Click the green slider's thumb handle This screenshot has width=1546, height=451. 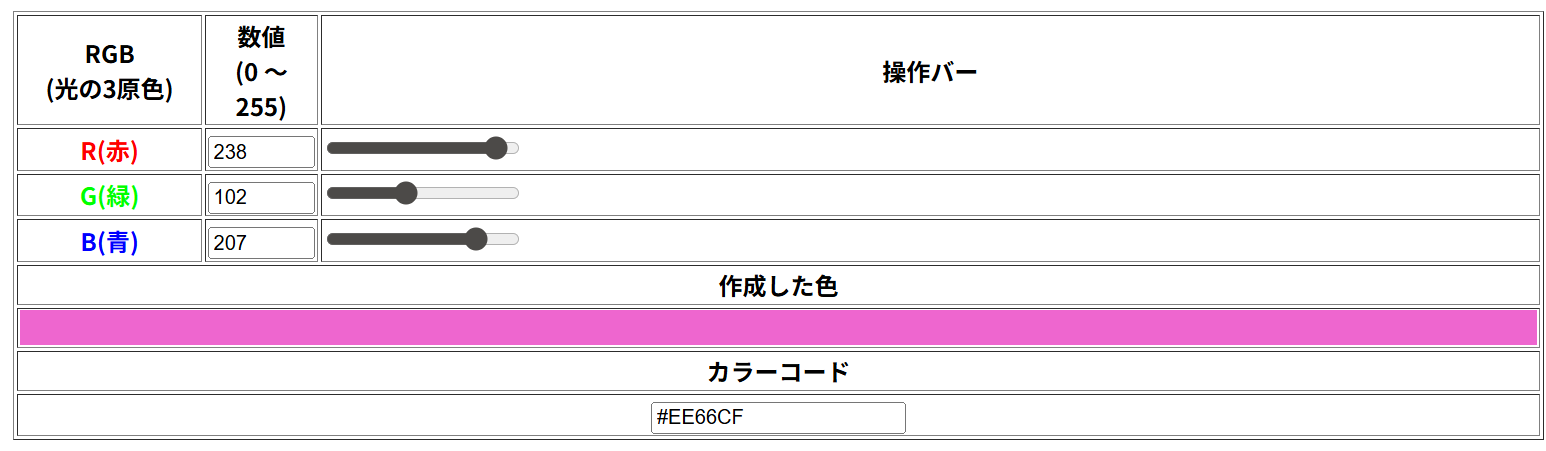click(x=406, y=193)
